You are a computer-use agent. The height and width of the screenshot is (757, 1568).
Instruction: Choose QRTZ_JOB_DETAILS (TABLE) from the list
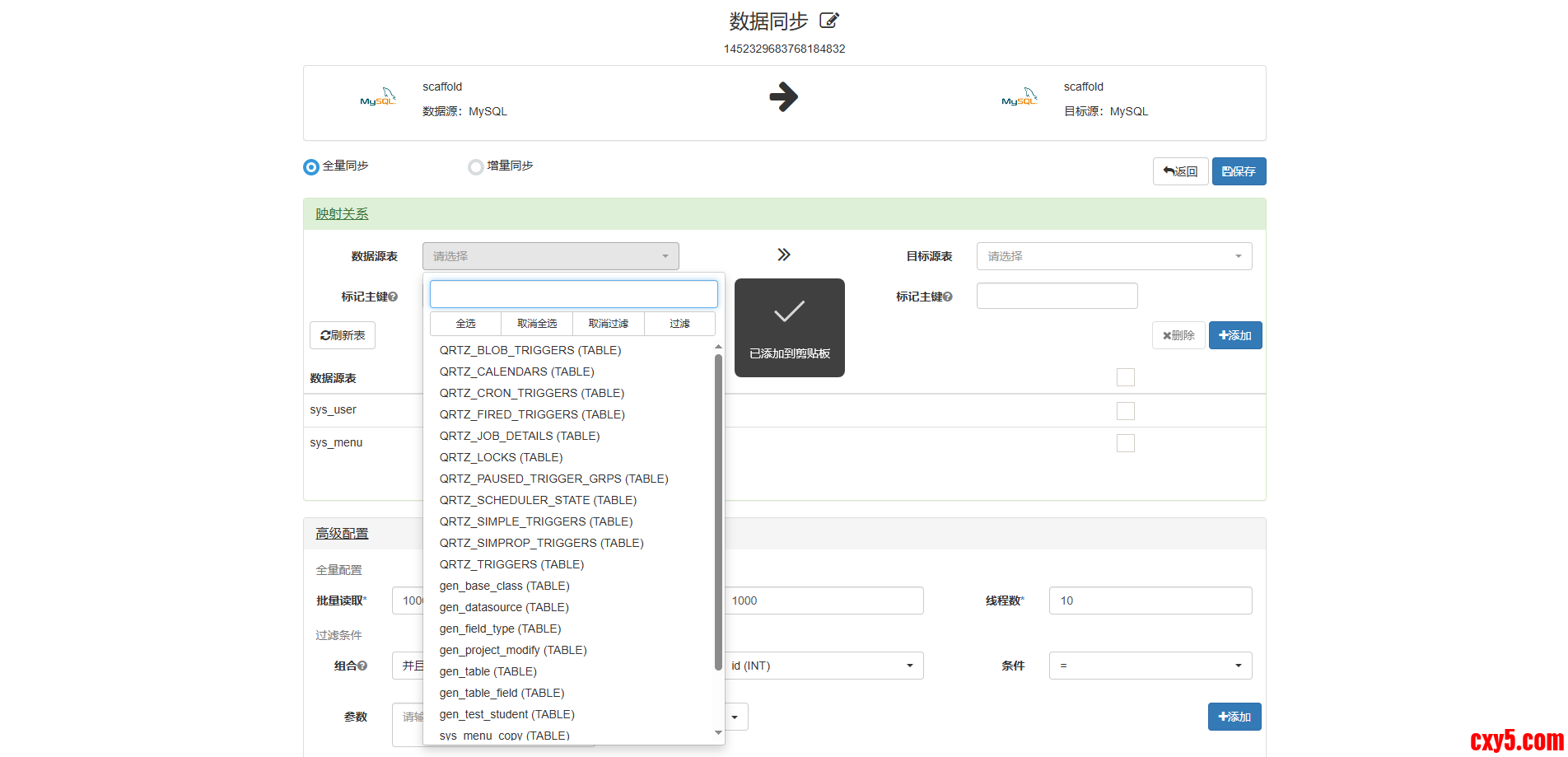(519, 436)
